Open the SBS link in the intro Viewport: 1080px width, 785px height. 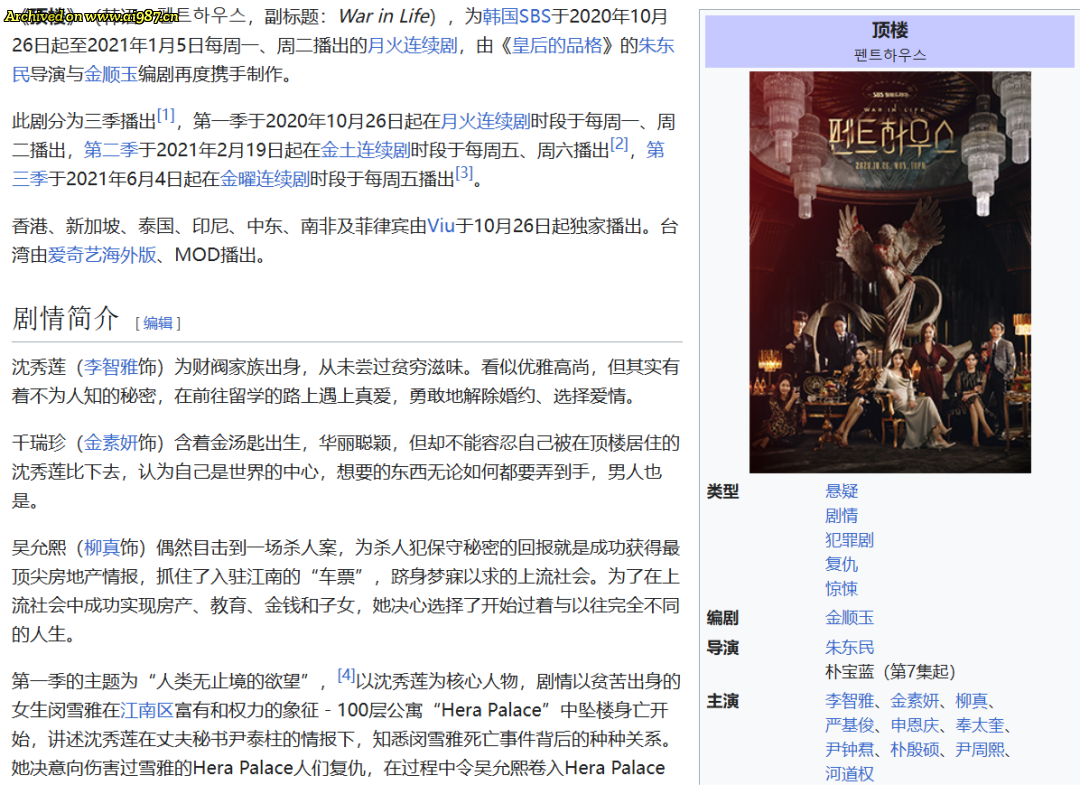point(535,16)
